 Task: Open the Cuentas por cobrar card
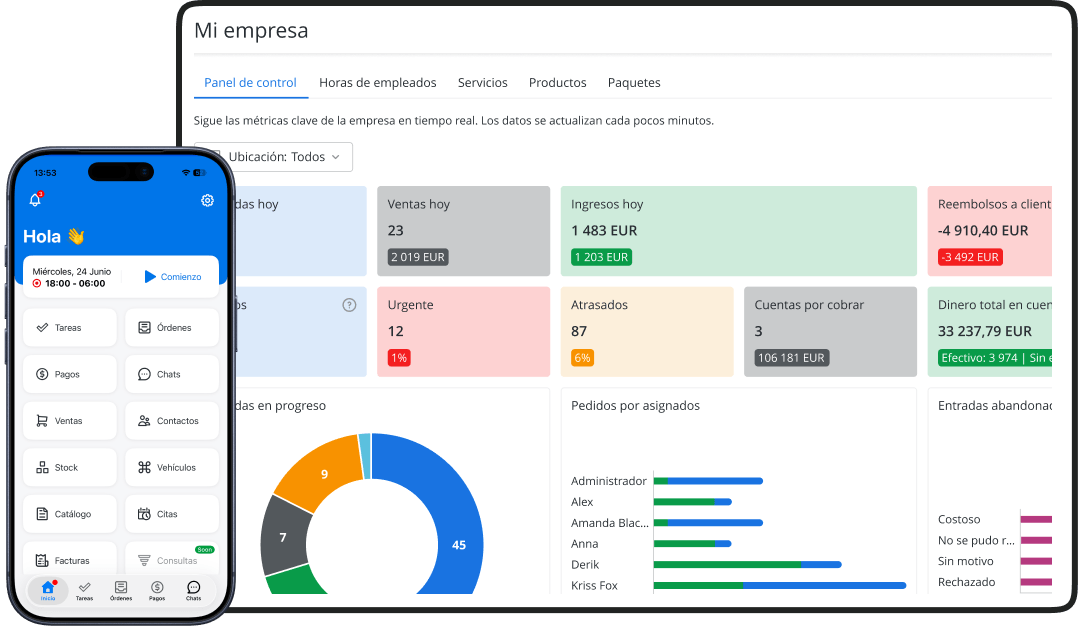click(830, 332)
